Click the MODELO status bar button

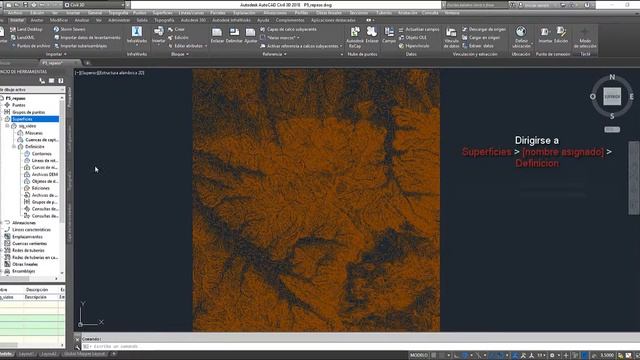point(419,356)
